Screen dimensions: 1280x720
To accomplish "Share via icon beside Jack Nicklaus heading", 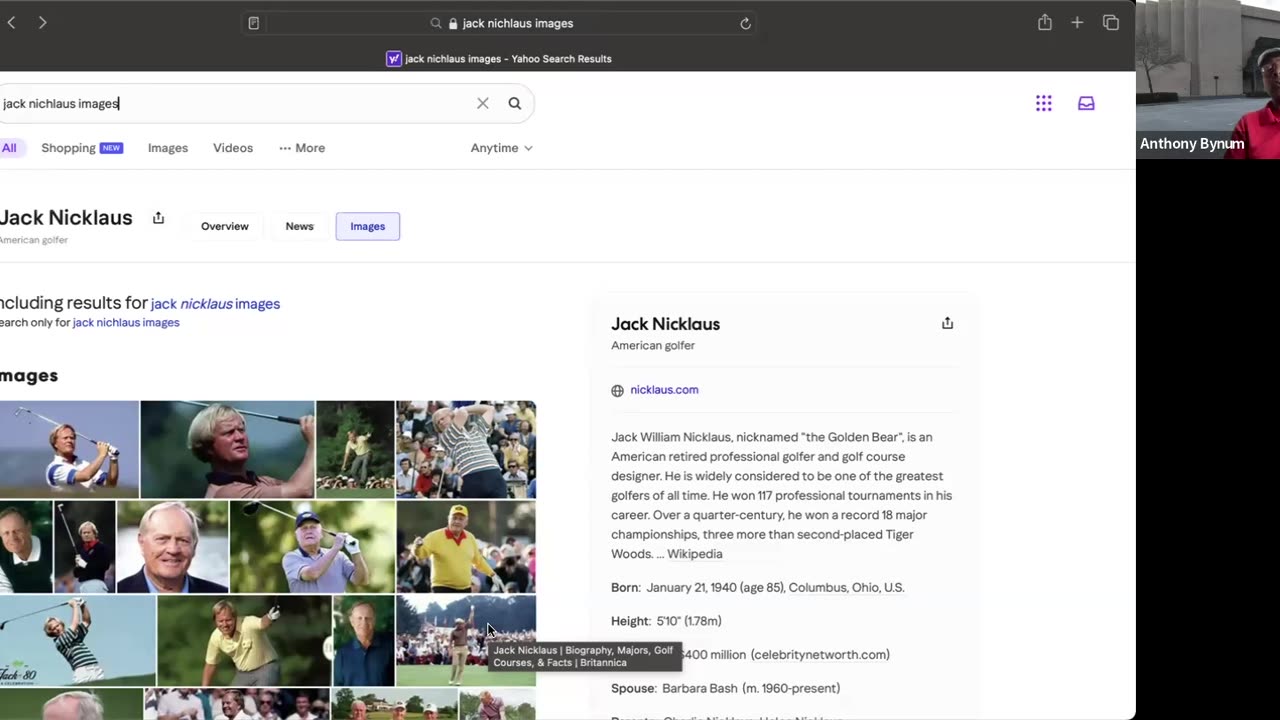I will tap(158, 217).
